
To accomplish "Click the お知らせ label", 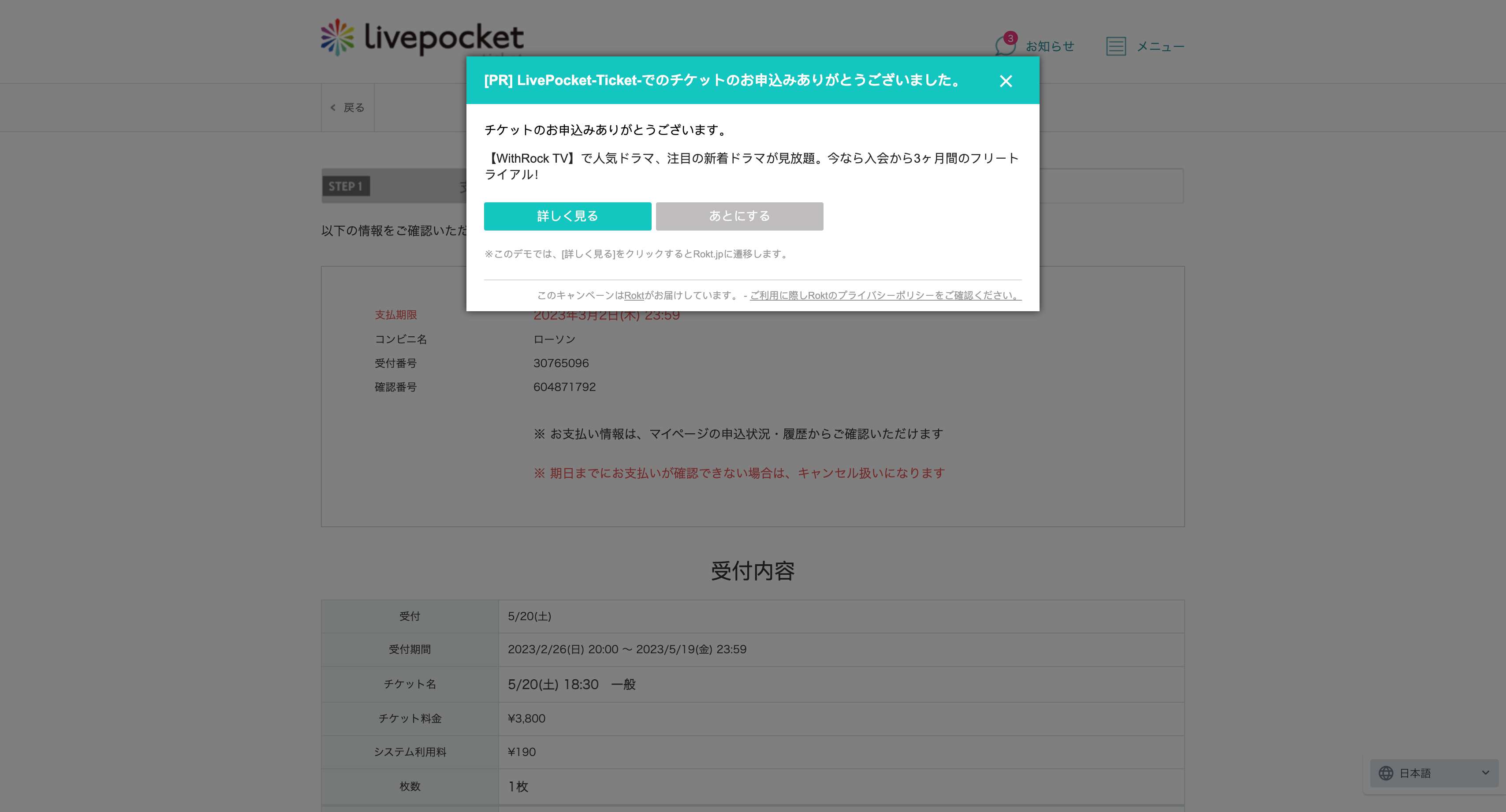I will (1050, 46).
